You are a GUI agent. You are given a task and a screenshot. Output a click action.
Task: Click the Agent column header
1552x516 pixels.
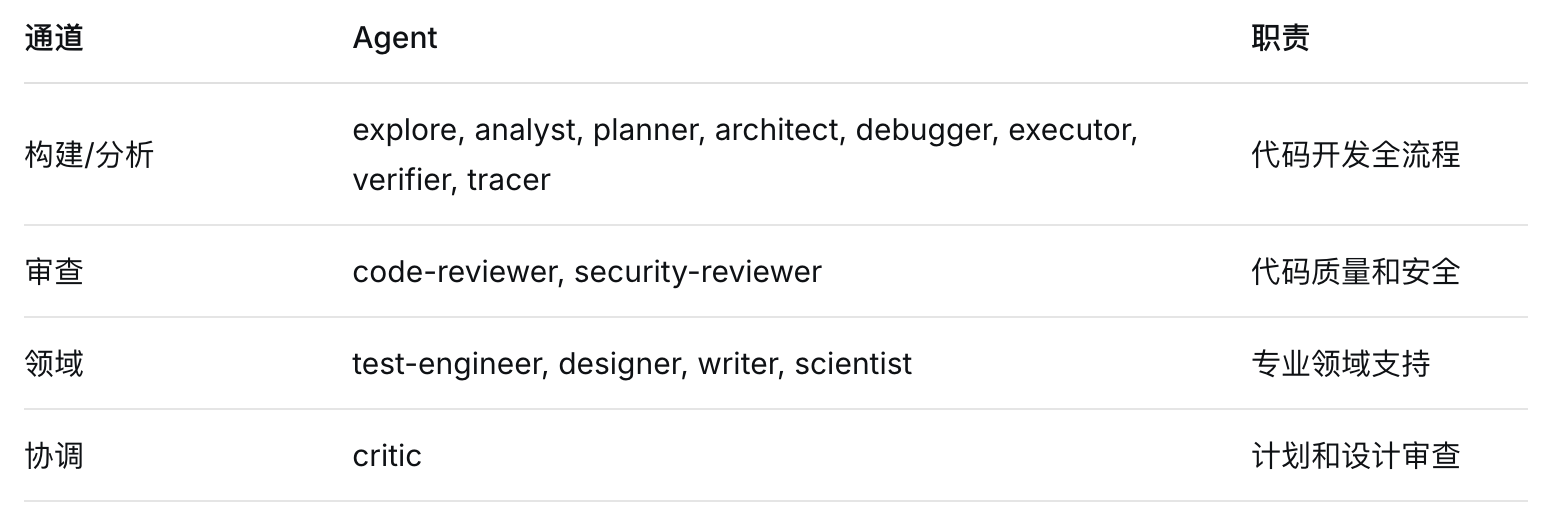click(395, 38)
